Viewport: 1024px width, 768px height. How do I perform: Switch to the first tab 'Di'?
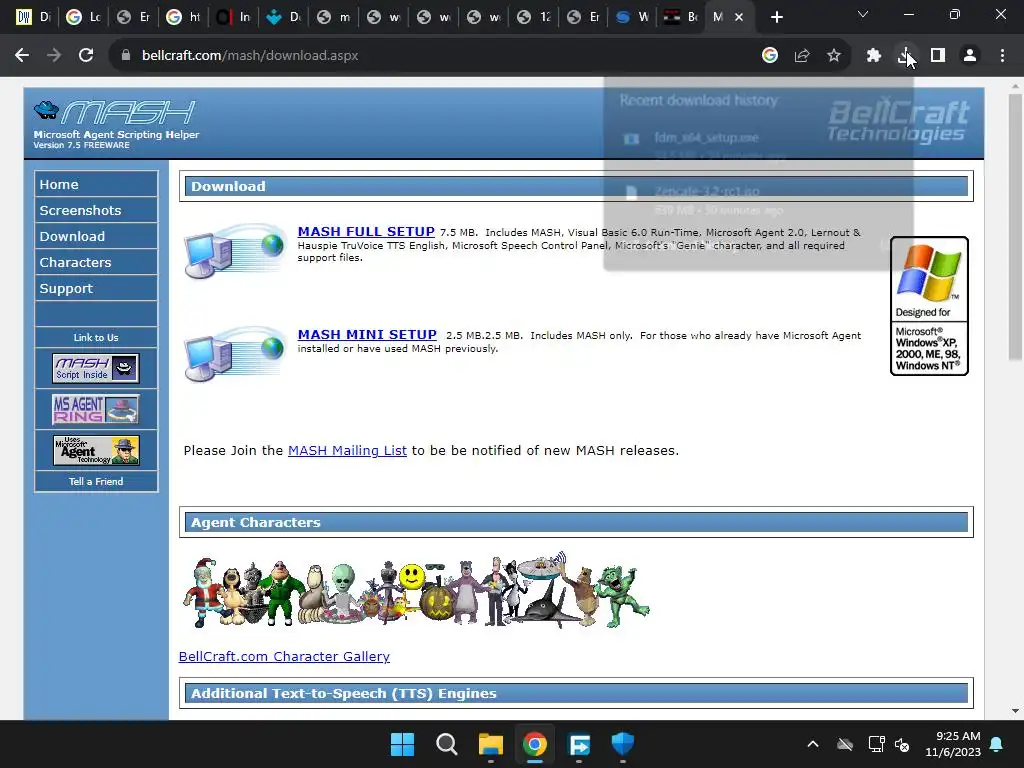[33, 17]
